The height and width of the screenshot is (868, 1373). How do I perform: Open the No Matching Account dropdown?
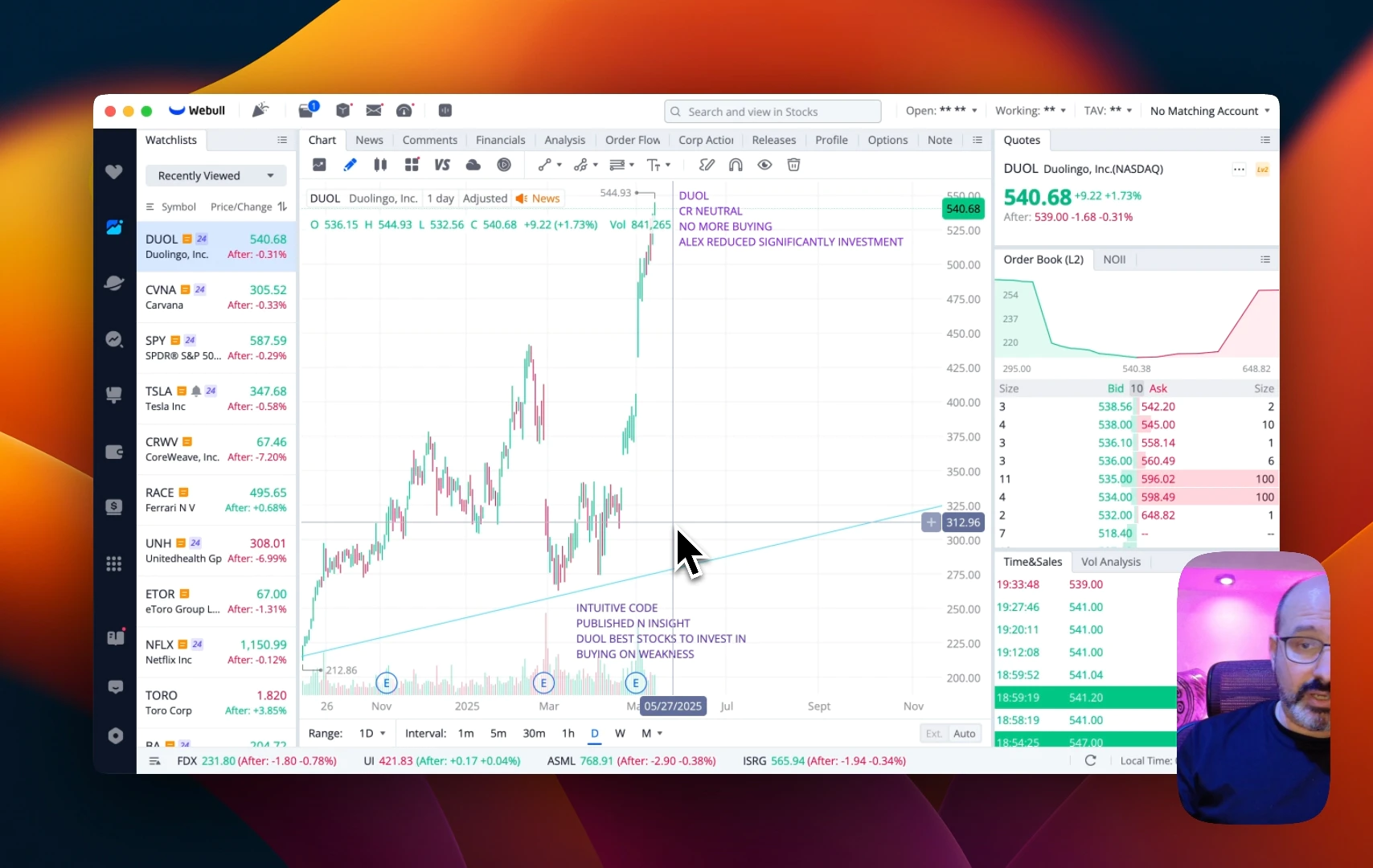1210,111
